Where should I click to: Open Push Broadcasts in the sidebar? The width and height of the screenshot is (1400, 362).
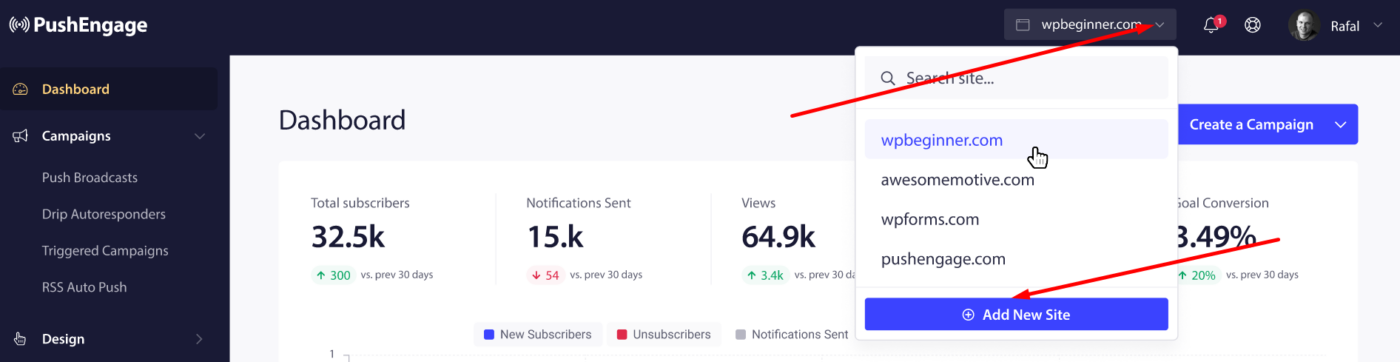pyautogui.click(x=90, y=177)
